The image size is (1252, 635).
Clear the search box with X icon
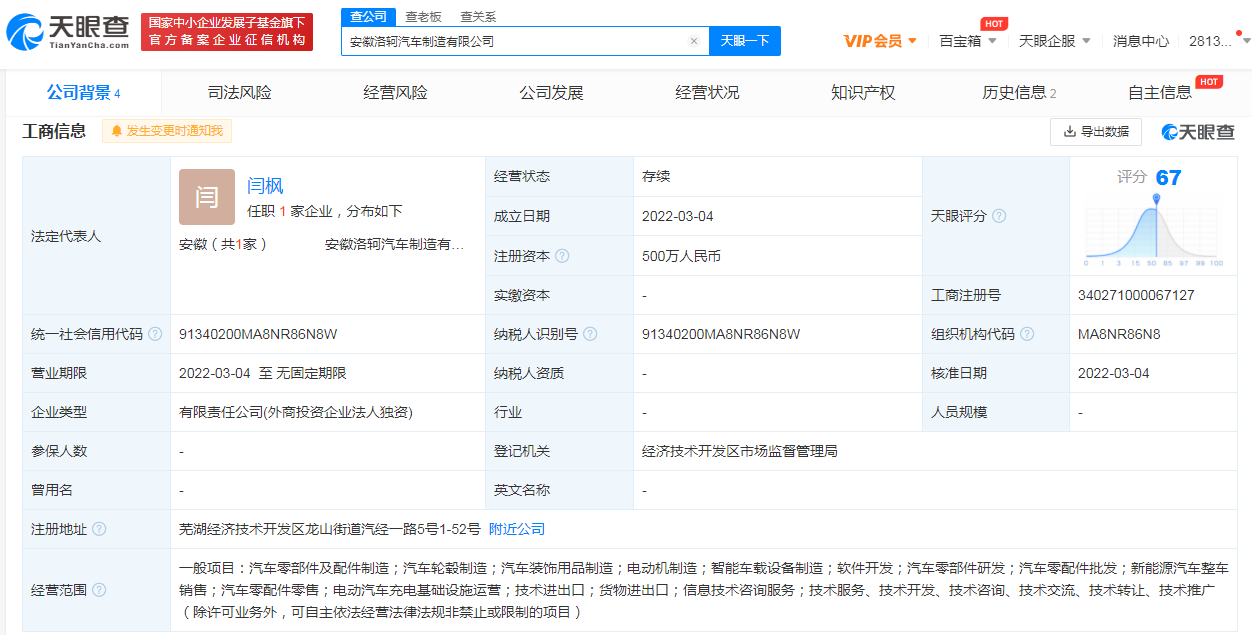[x=694, y=41]
